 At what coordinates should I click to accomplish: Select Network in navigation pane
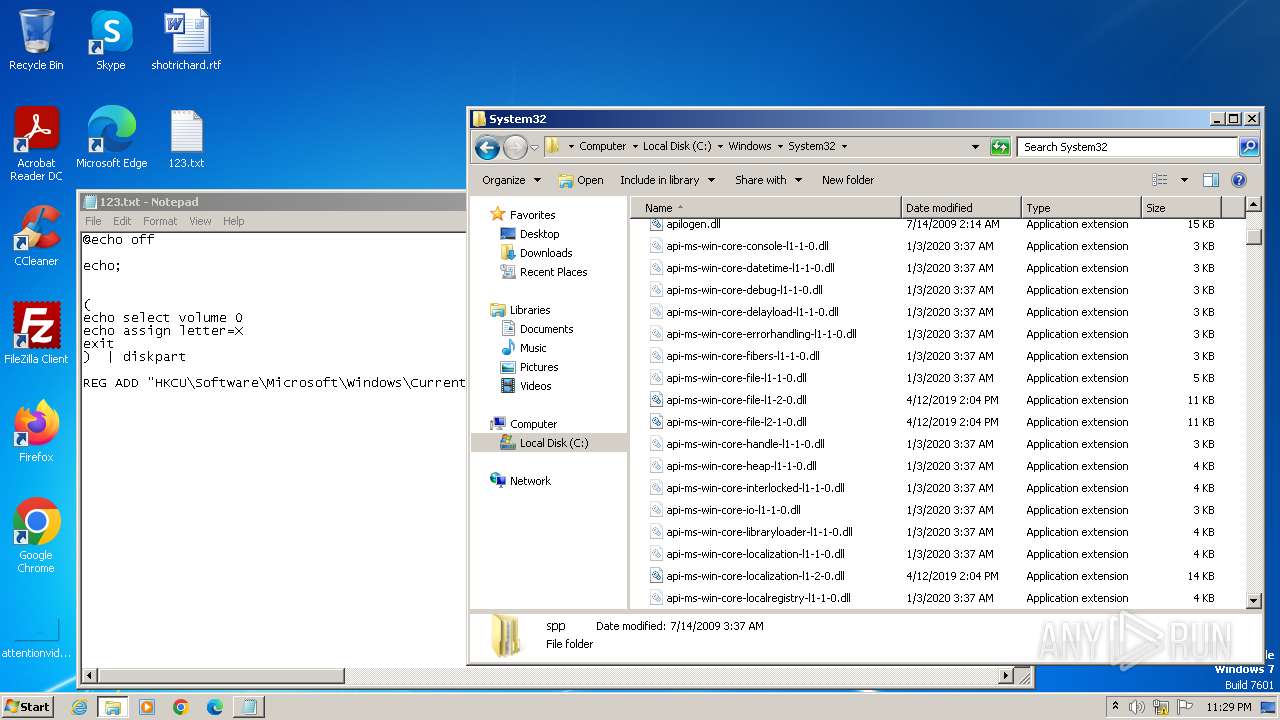[530, 481]
